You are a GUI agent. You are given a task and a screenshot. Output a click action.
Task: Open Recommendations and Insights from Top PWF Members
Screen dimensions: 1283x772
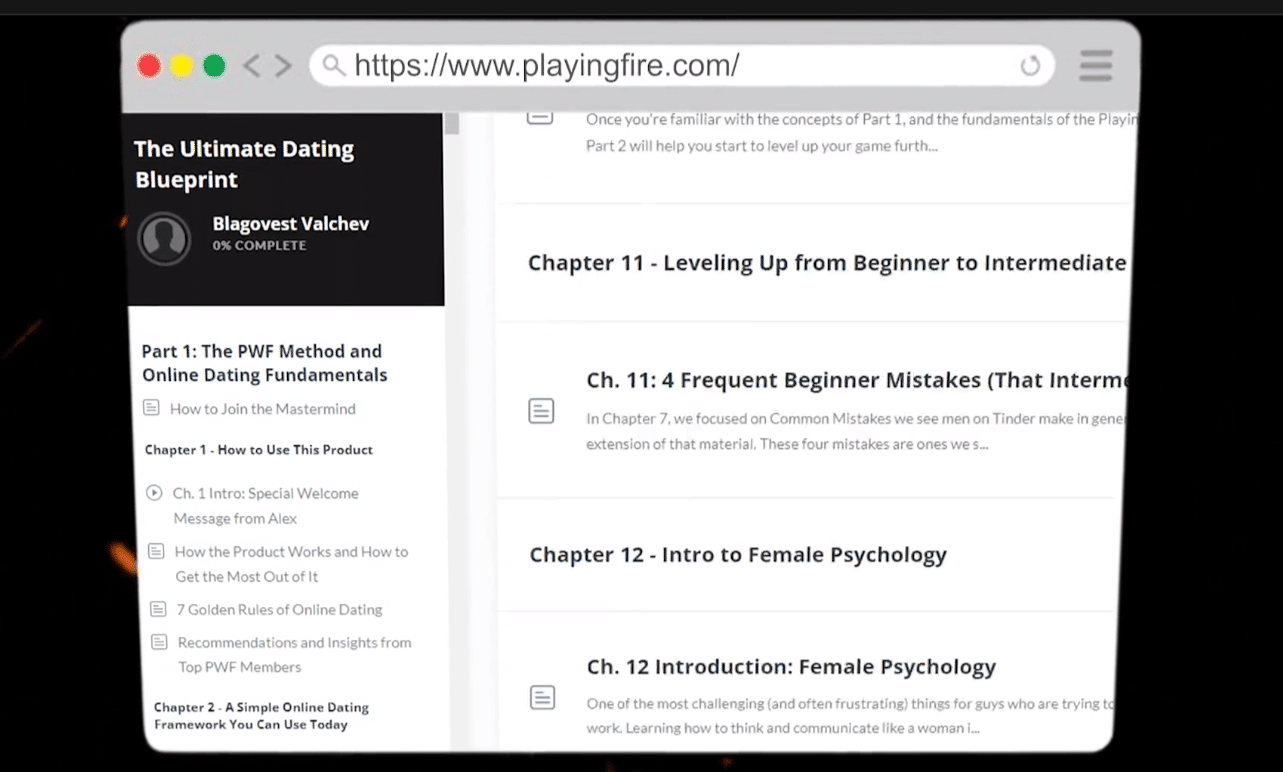[x=294, y=655]
